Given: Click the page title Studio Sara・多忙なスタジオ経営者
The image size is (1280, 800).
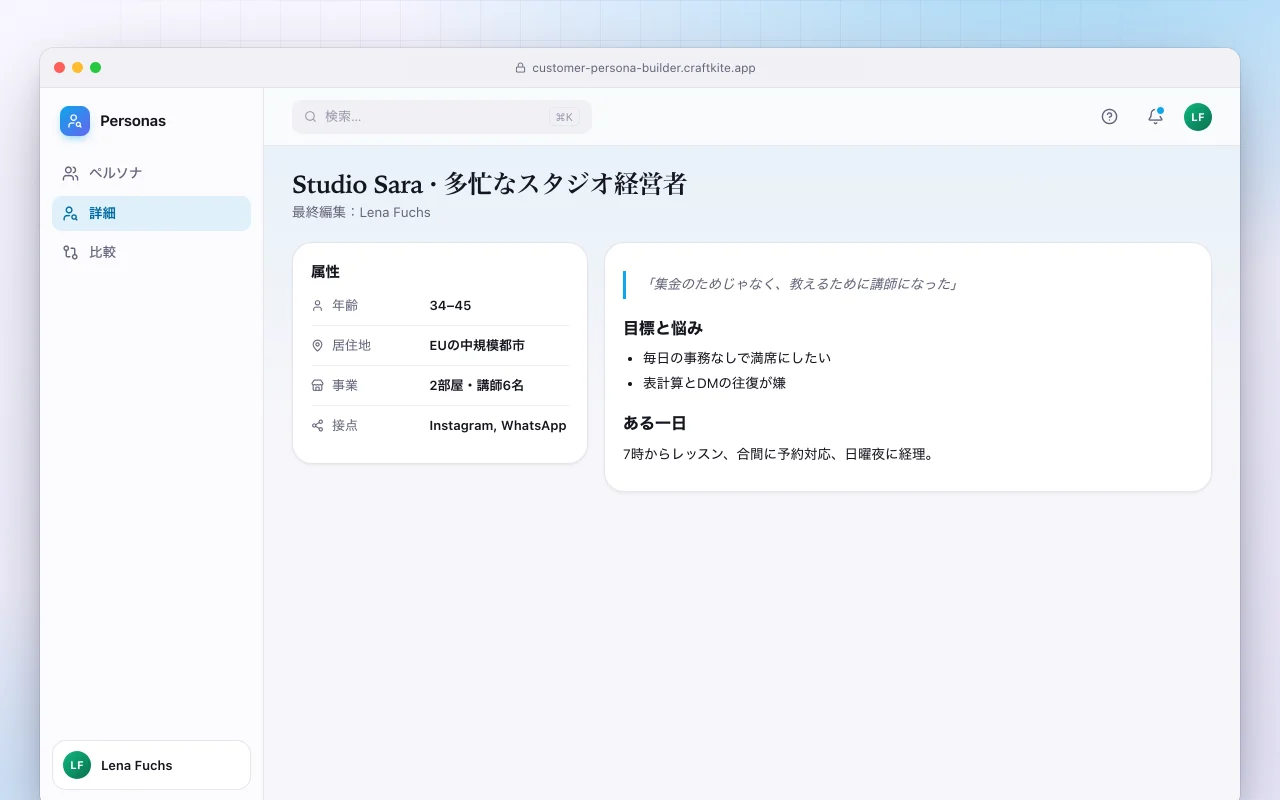Looking at the screenshot, I should tap(489, 184).
